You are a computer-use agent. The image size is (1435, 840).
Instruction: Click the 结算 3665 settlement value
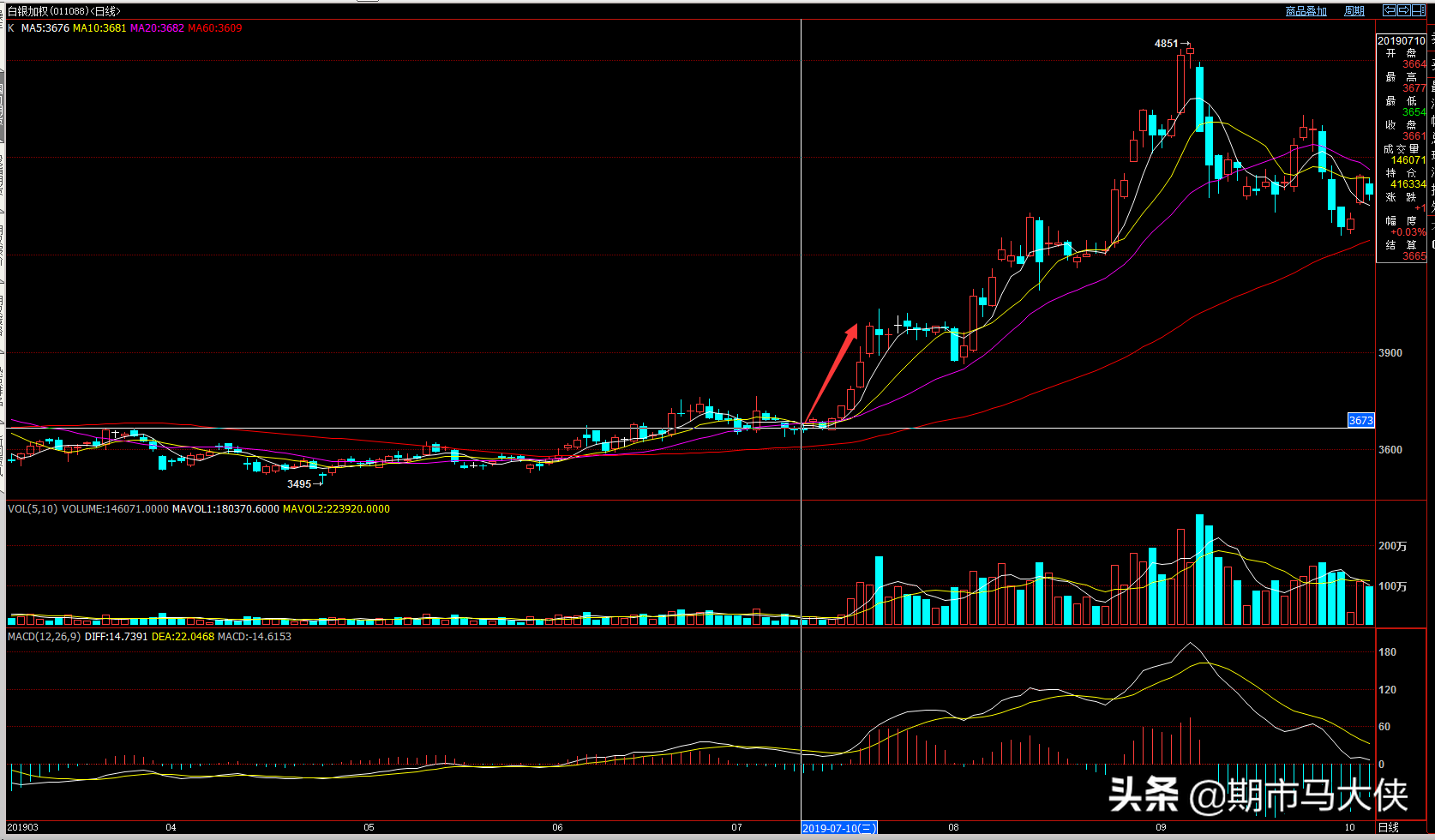coord(1414,256)
